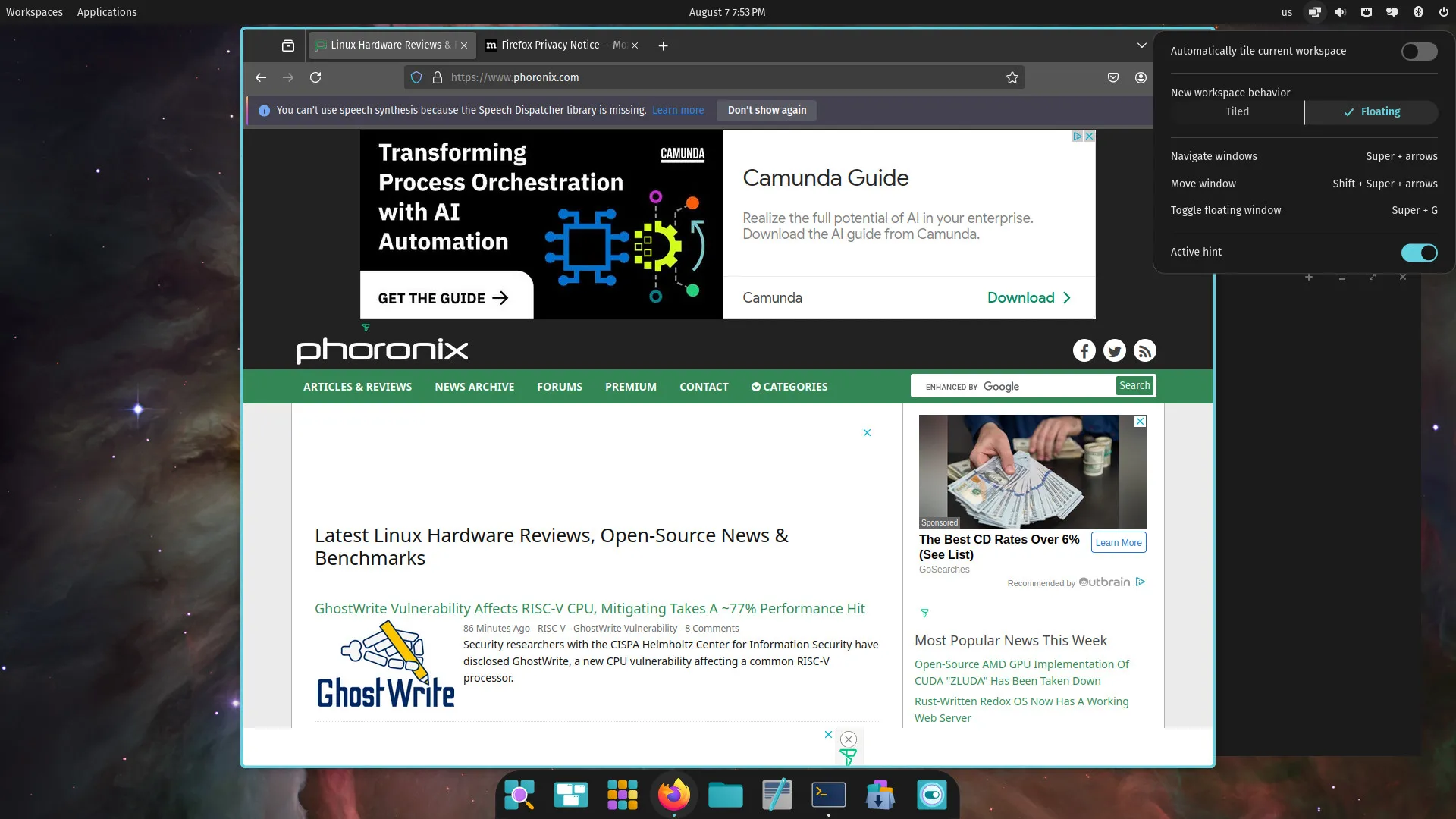Launch Terminal from the dock
This screenshot has height=819, width=1456.
828,795
